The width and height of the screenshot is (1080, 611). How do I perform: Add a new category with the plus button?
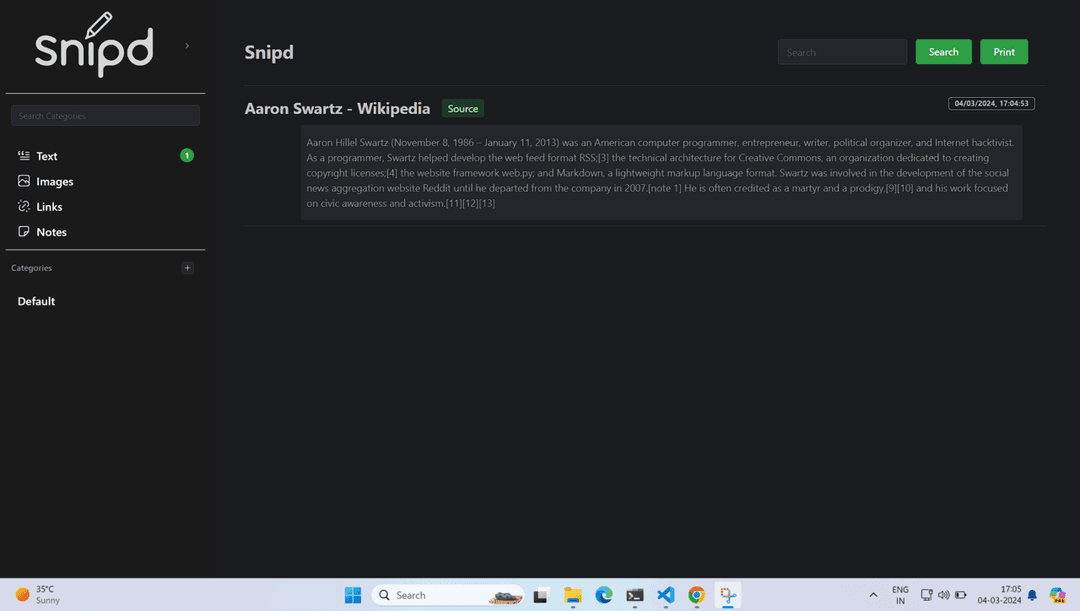tap(187, 268)
